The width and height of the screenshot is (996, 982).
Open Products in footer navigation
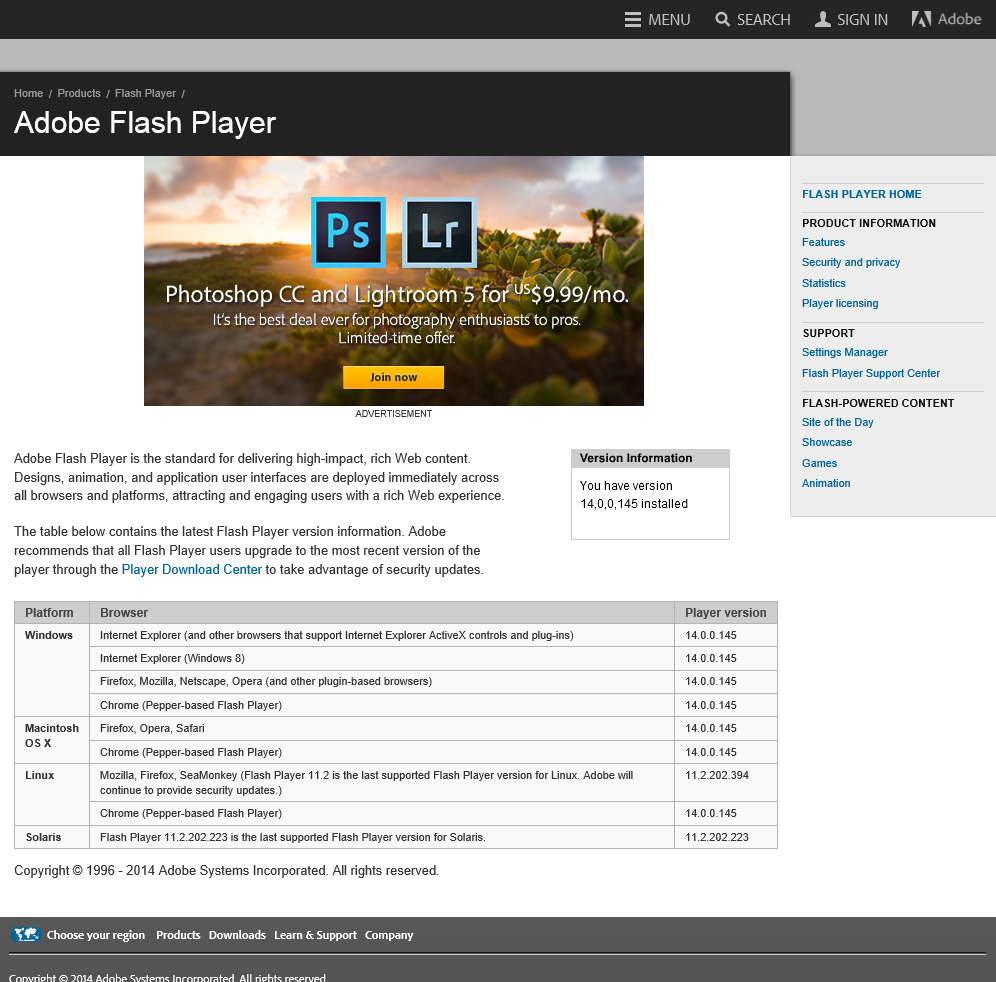coord(178,935)
